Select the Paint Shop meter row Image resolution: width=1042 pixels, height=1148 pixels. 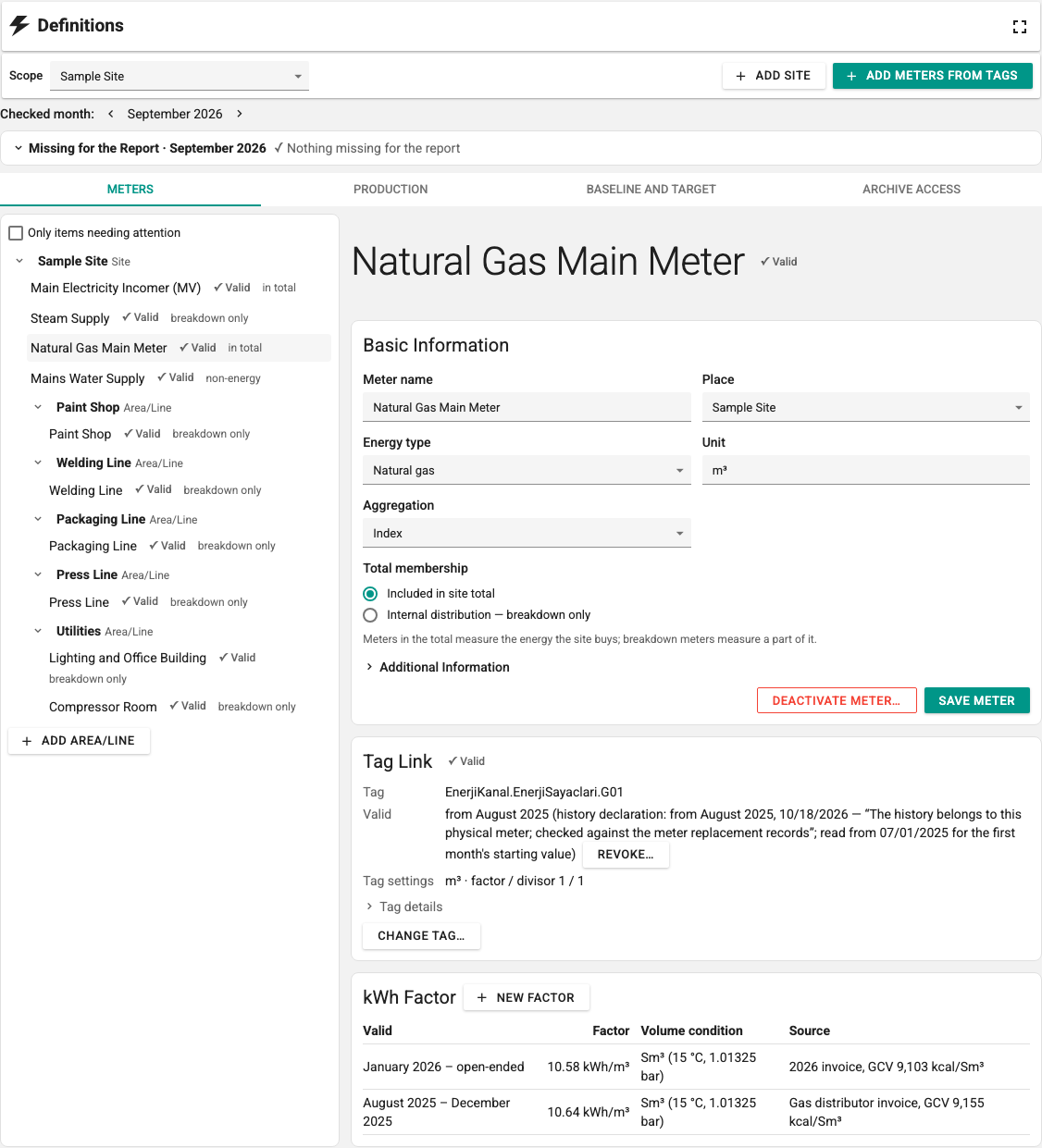click(188, 434)
